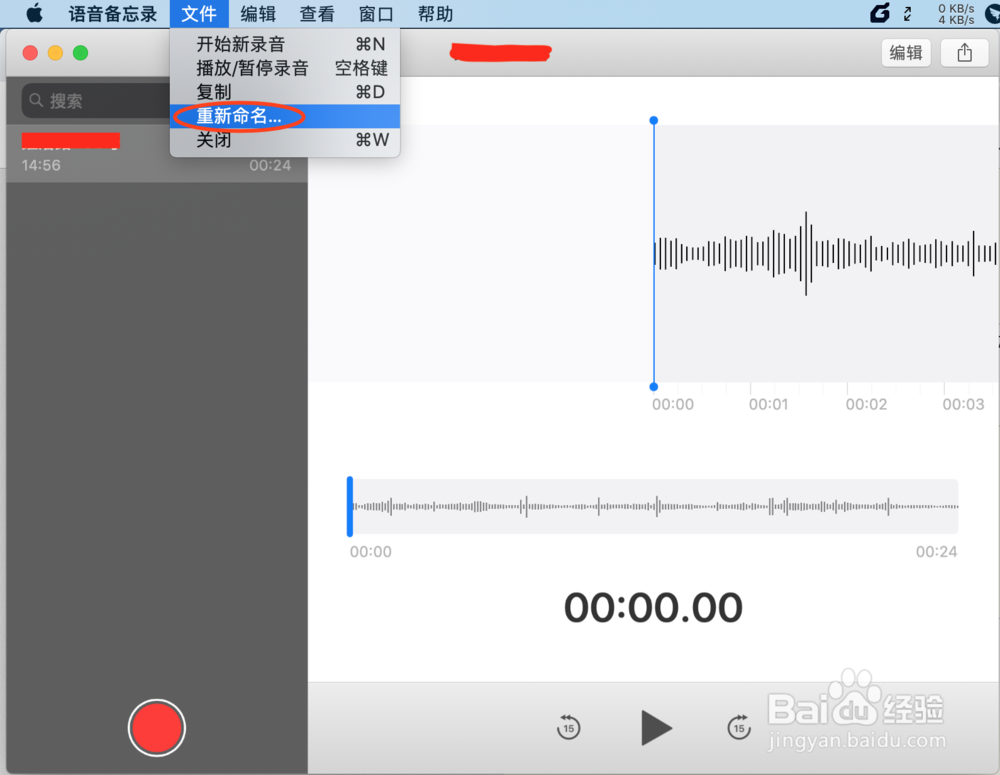Click 复制 to duplicate the recording
Image resolution: width=1000 pixels, height=775 pixels.
[216, 92]
